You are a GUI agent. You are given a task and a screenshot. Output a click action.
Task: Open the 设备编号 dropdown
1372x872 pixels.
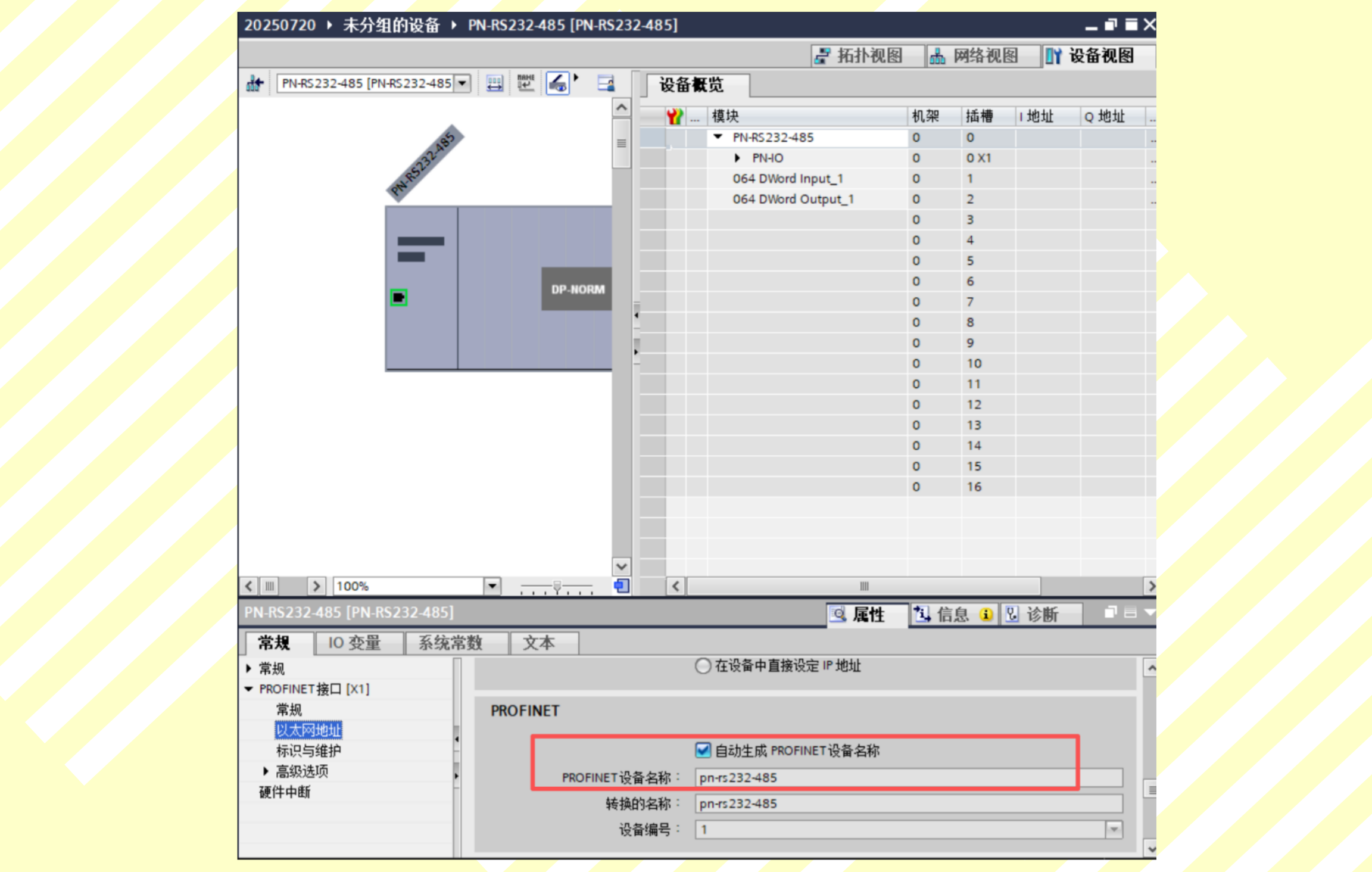pos(1113,829)
